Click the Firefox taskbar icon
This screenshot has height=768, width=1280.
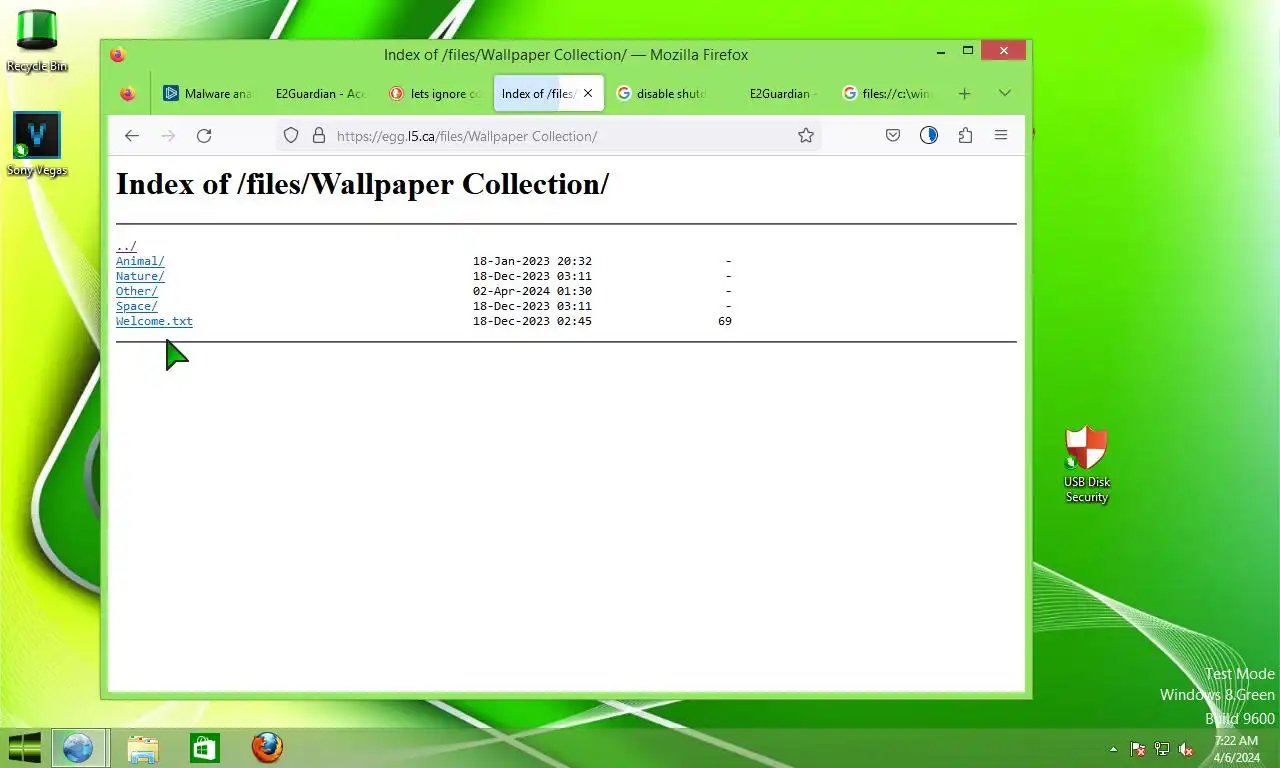tap(267, 748)
